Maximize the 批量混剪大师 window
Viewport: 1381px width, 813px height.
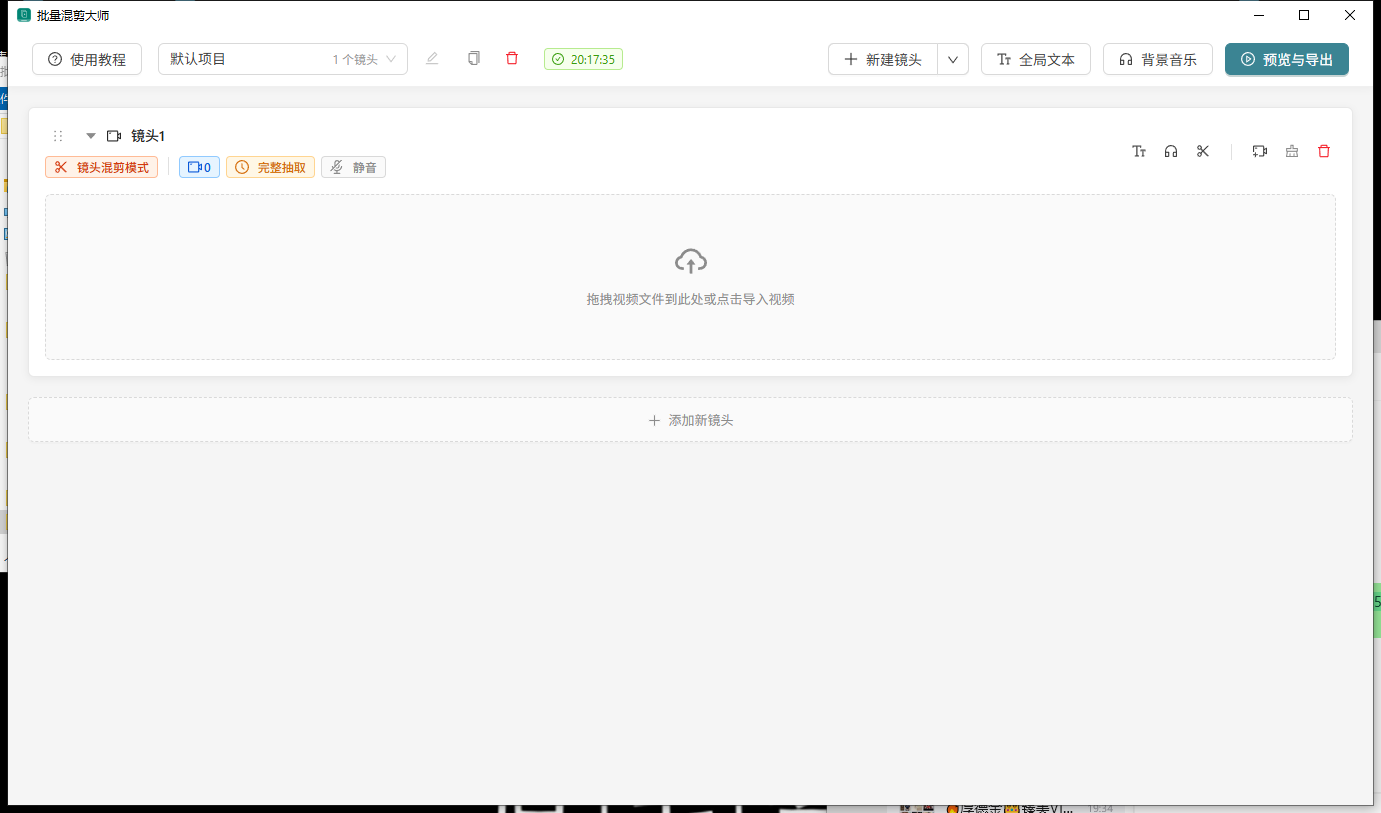point(1304,15)
